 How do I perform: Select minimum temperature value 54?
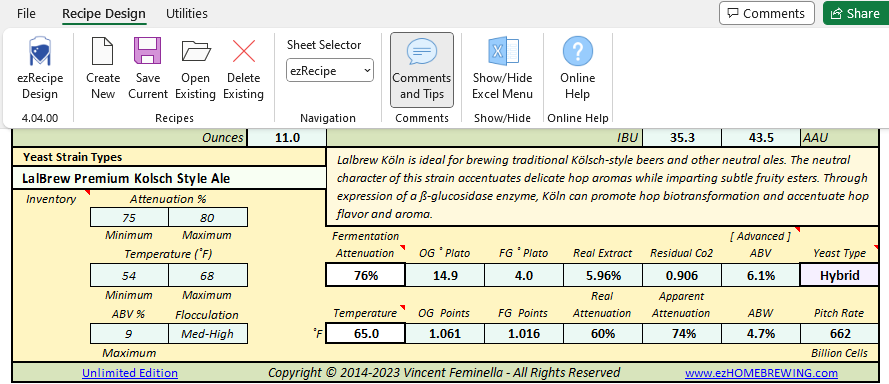(x=129, y=276)
